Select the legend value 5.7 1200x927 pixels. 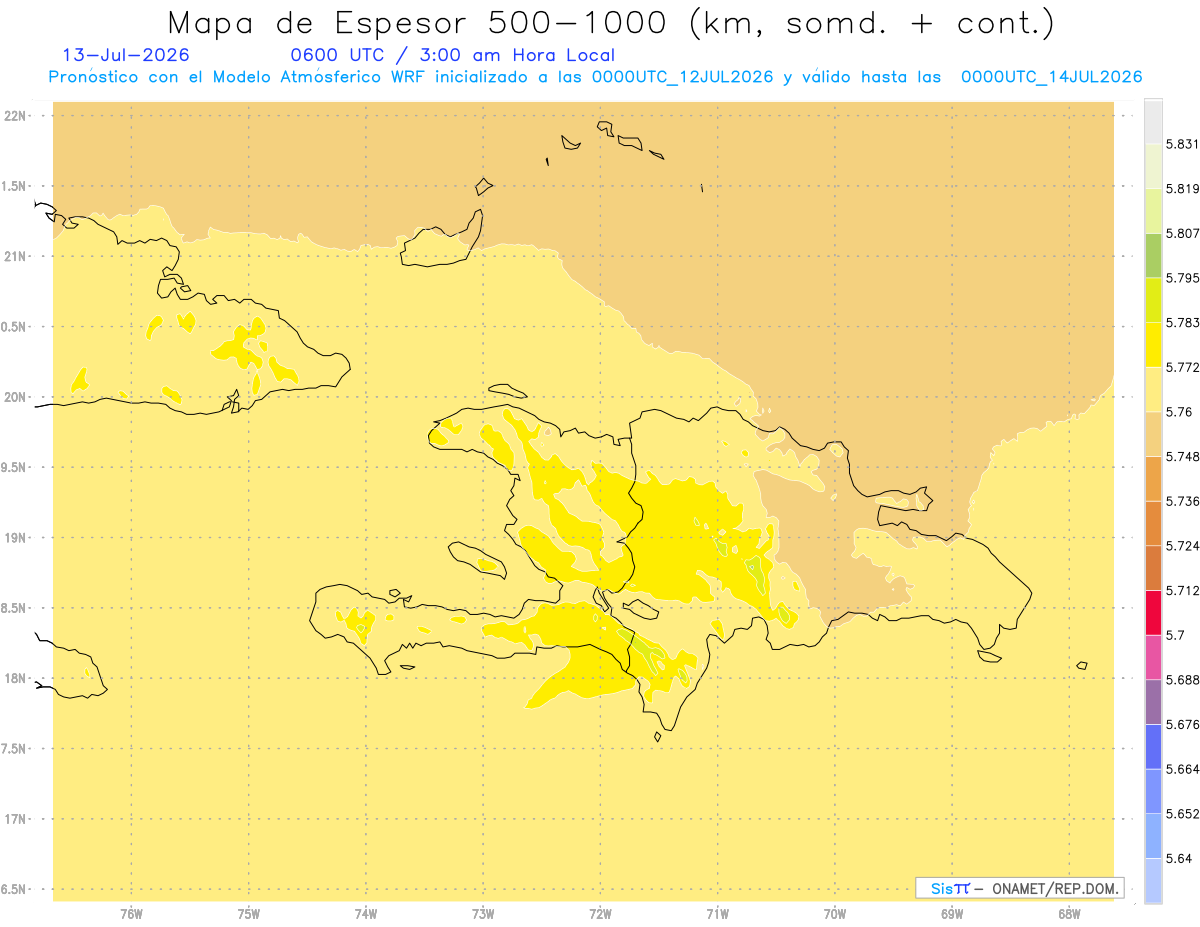click(x=1174, y=635)
